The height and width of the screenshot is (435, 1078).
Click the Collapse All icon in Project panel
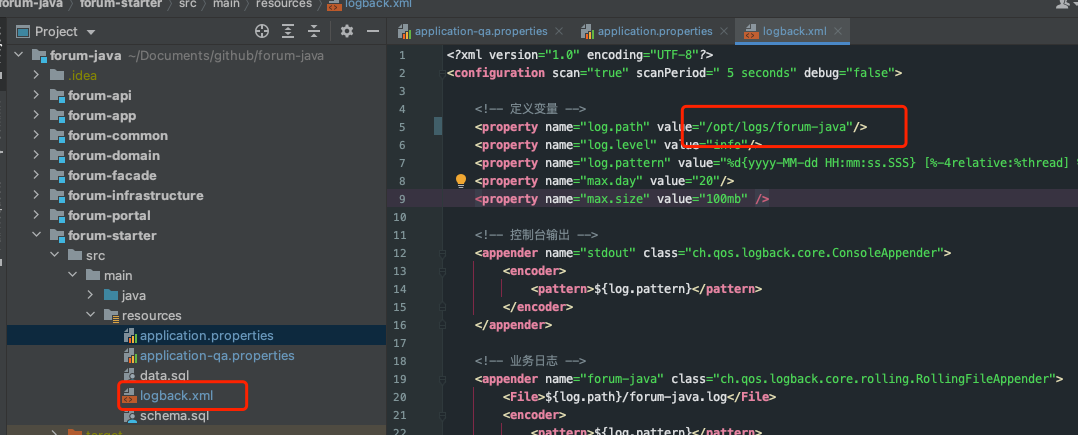[x=314, y=31]
